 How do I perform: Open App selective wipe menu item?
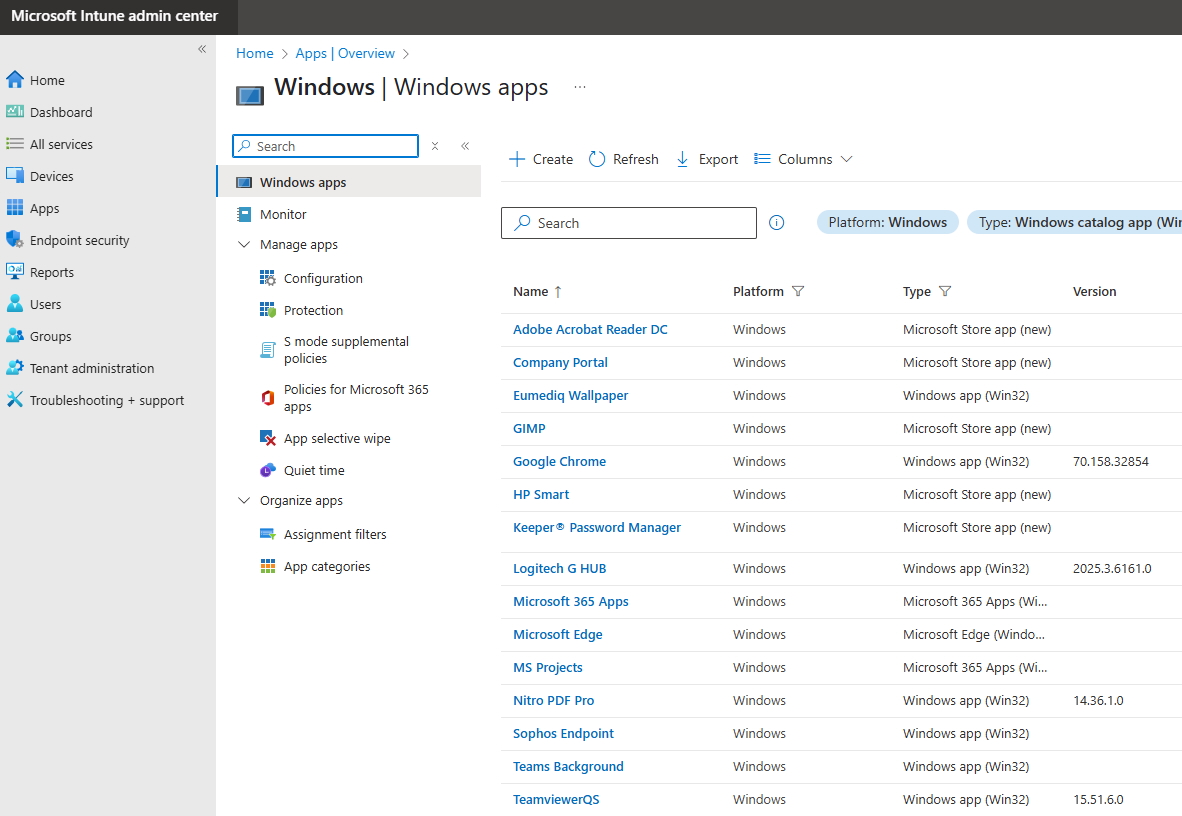(x=337, y=438)
